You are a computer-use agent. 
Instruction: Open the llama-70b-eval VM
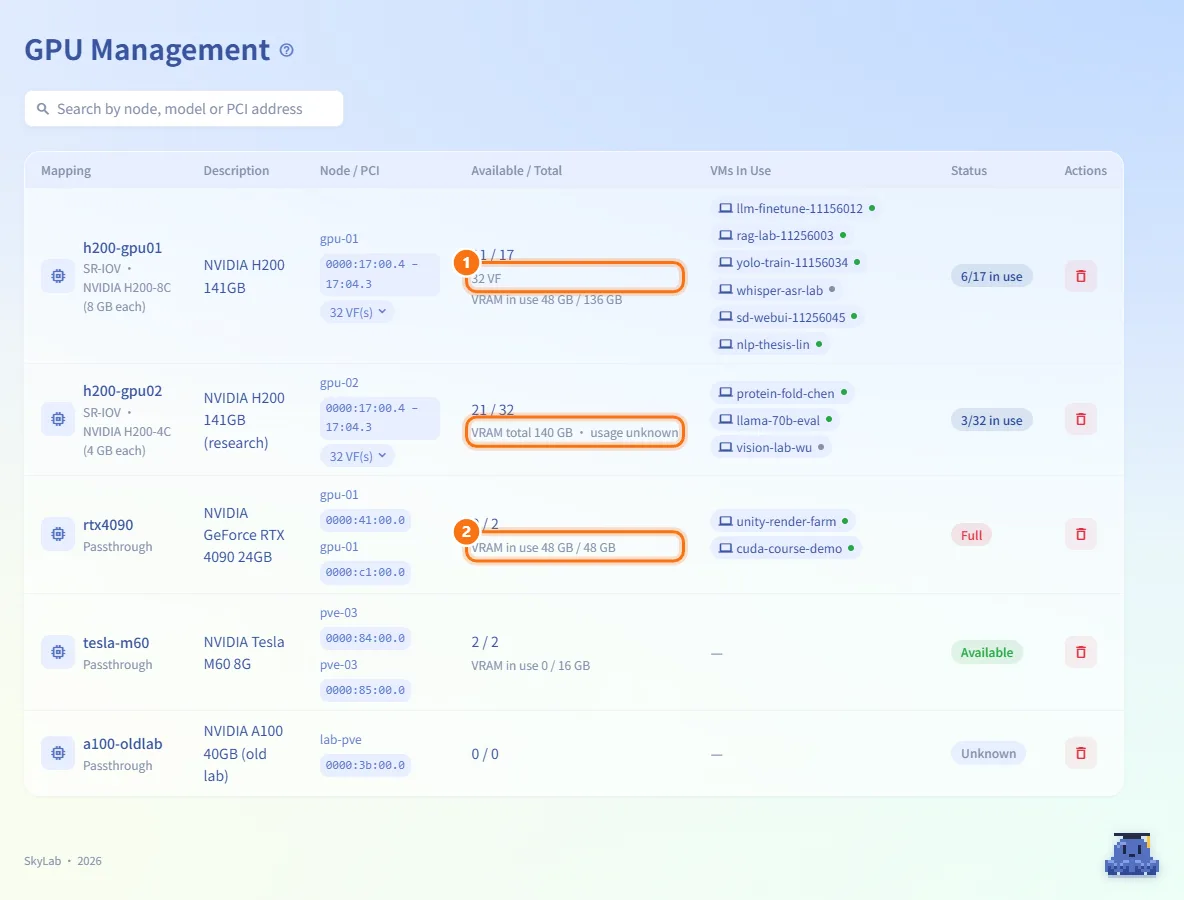pos(775,421)
